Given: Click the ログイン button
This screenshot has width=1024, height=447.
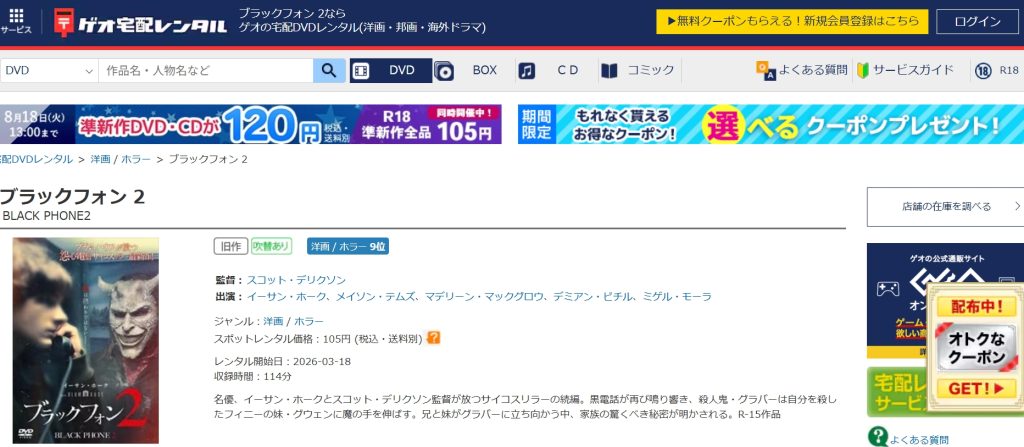Looking at the screenshot, I should [x=977, y=22].
